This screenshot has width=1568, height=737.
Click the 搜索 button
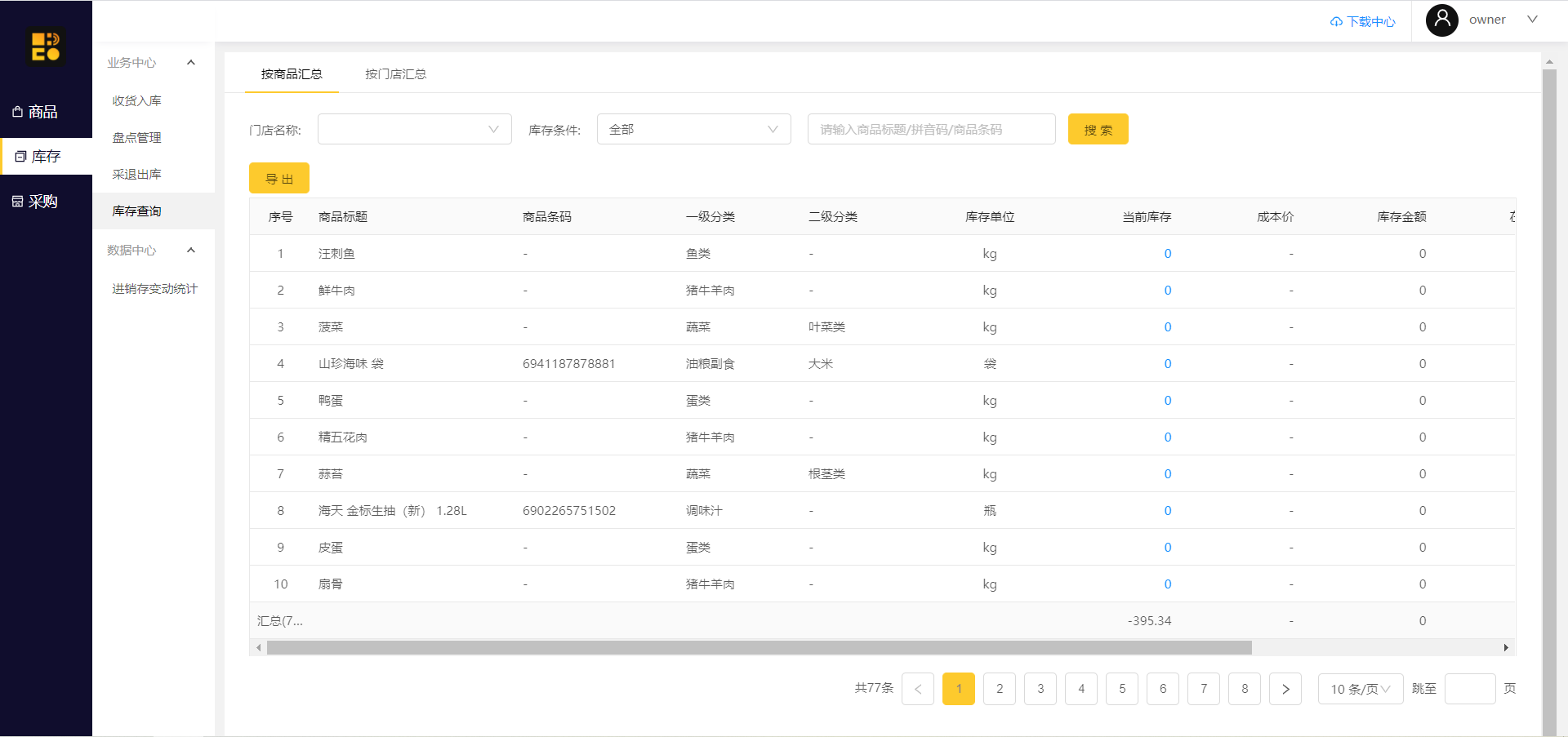1098,129
